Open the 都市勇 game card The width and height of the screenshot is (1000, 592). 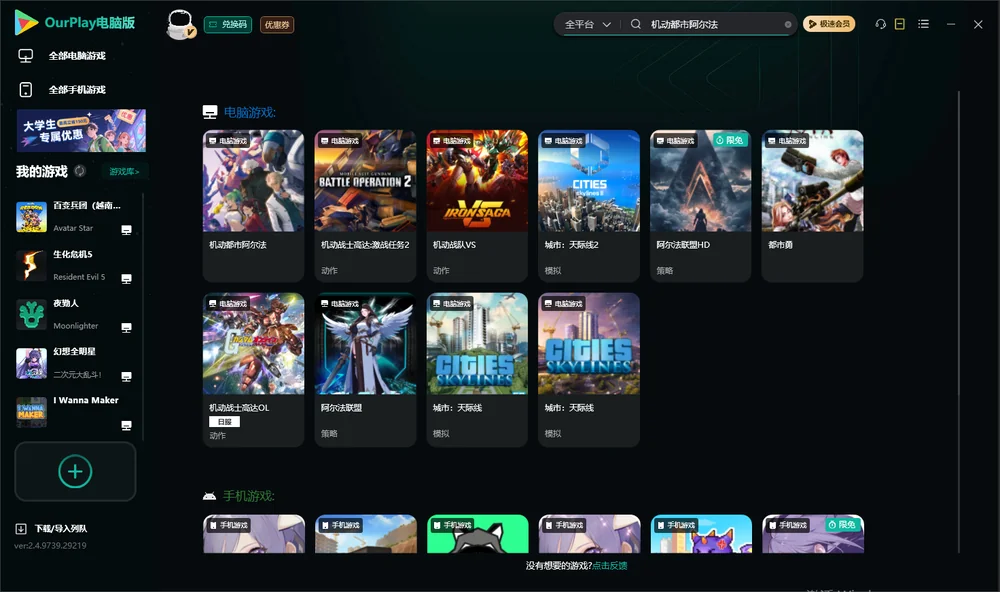[812, 205]
